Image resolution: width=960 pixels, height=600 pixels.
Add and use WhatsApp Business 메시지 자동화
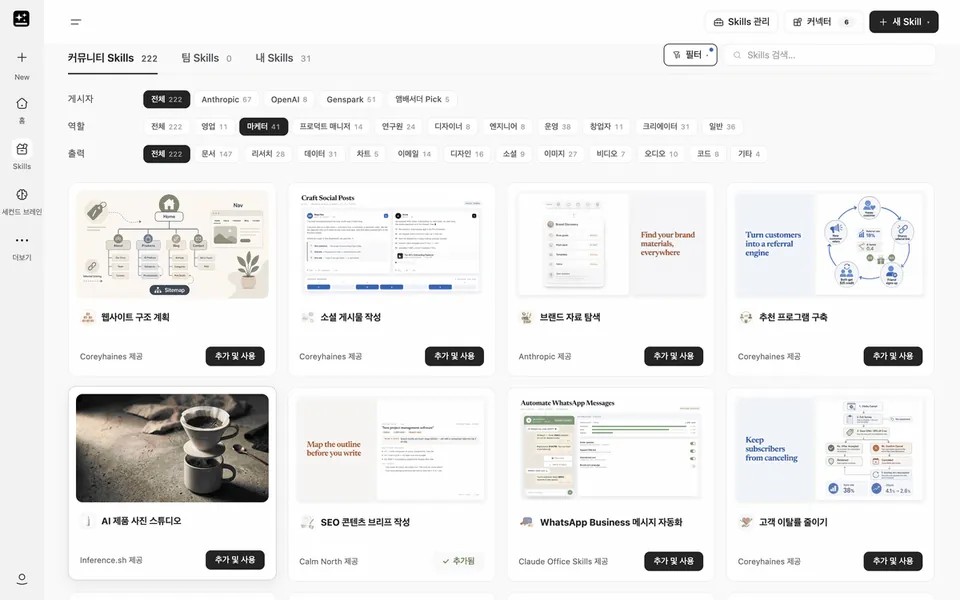click(673, 561)
